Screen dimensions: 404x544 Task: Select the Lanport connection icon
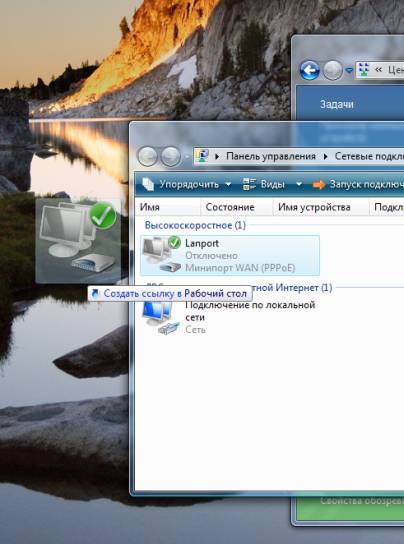[x=162, y=254]
